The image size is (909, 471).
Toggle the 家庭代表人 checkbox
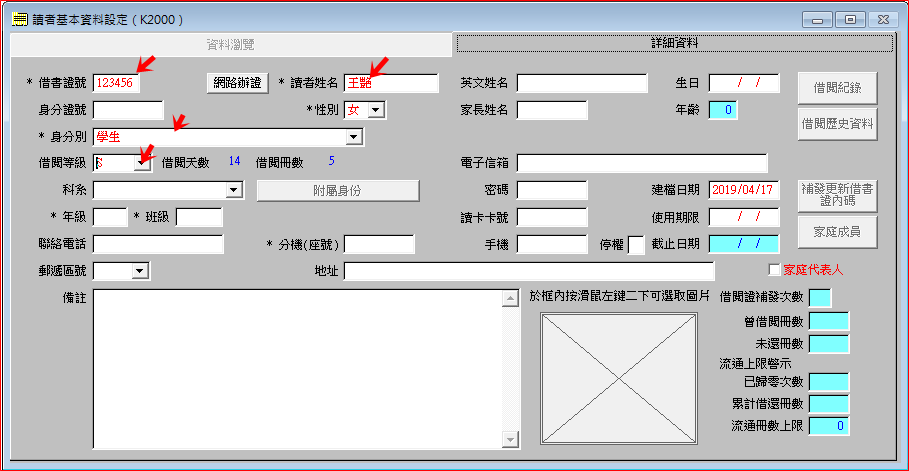774,270
